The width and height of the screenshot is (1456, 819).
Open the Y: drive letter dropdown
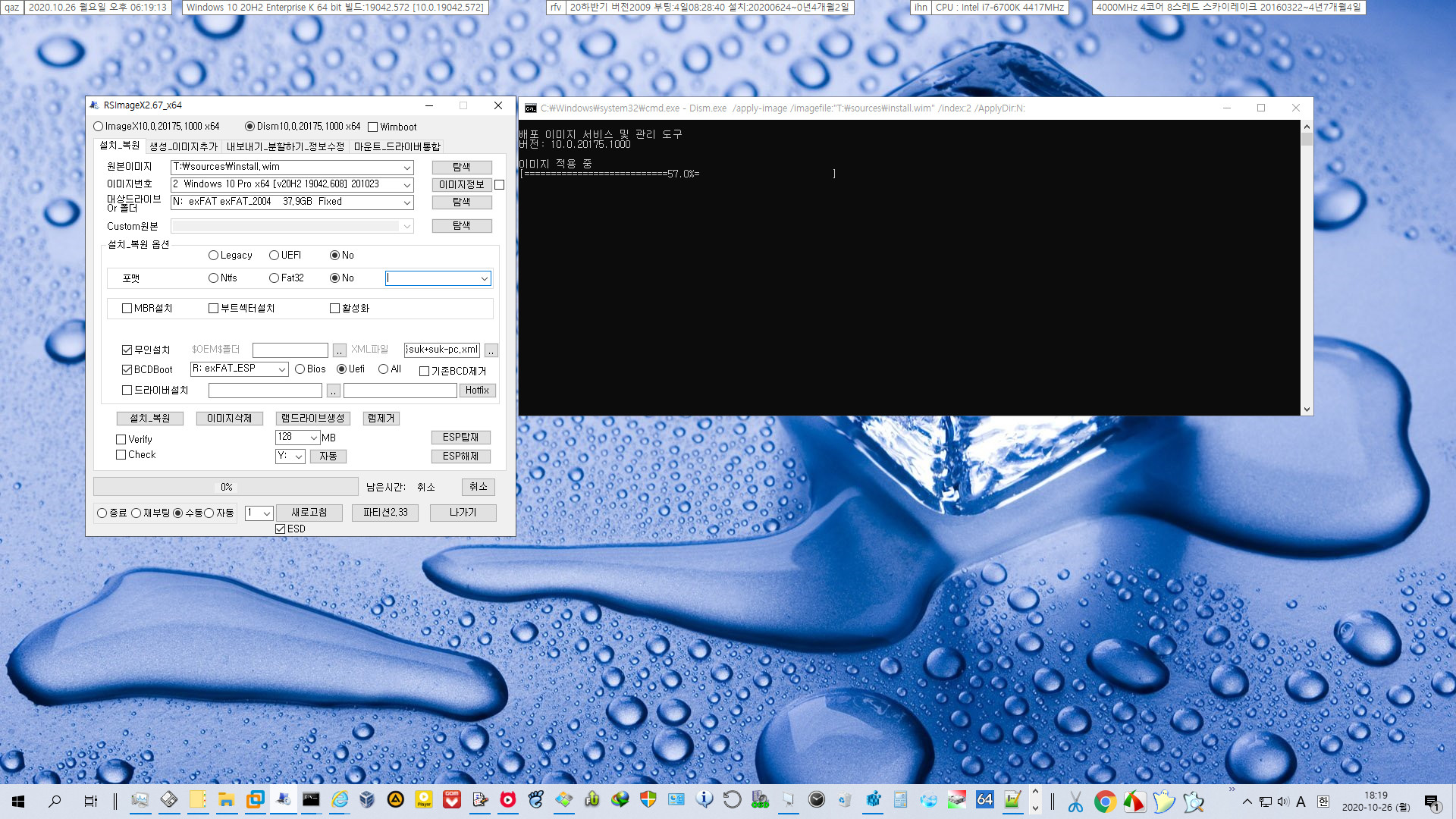[300, 457]
